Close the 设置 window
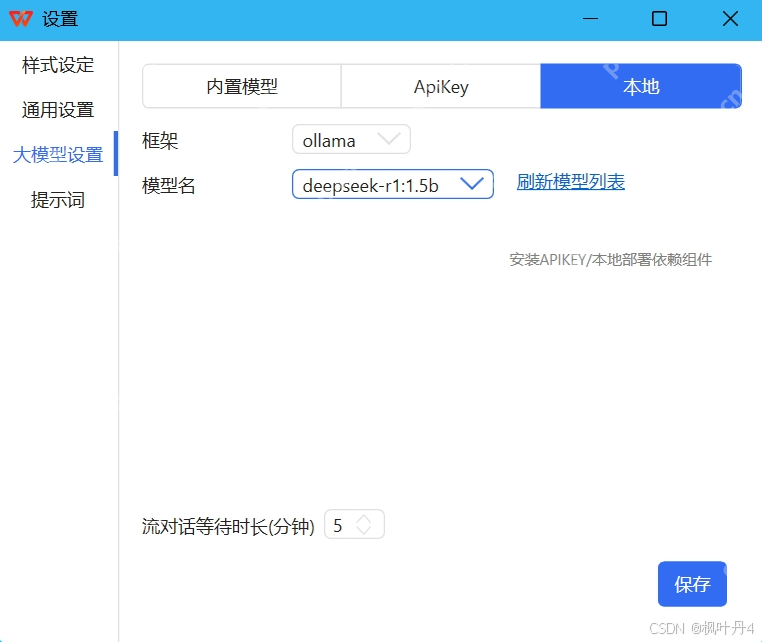 coord(730,19)
